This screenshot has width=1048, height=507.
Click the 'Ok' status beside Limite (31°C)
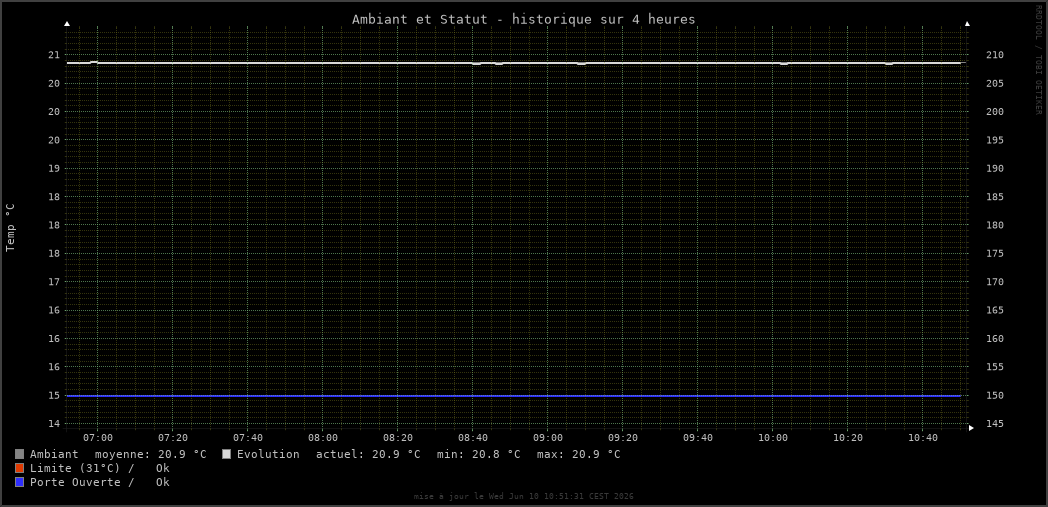pos(162,468)
